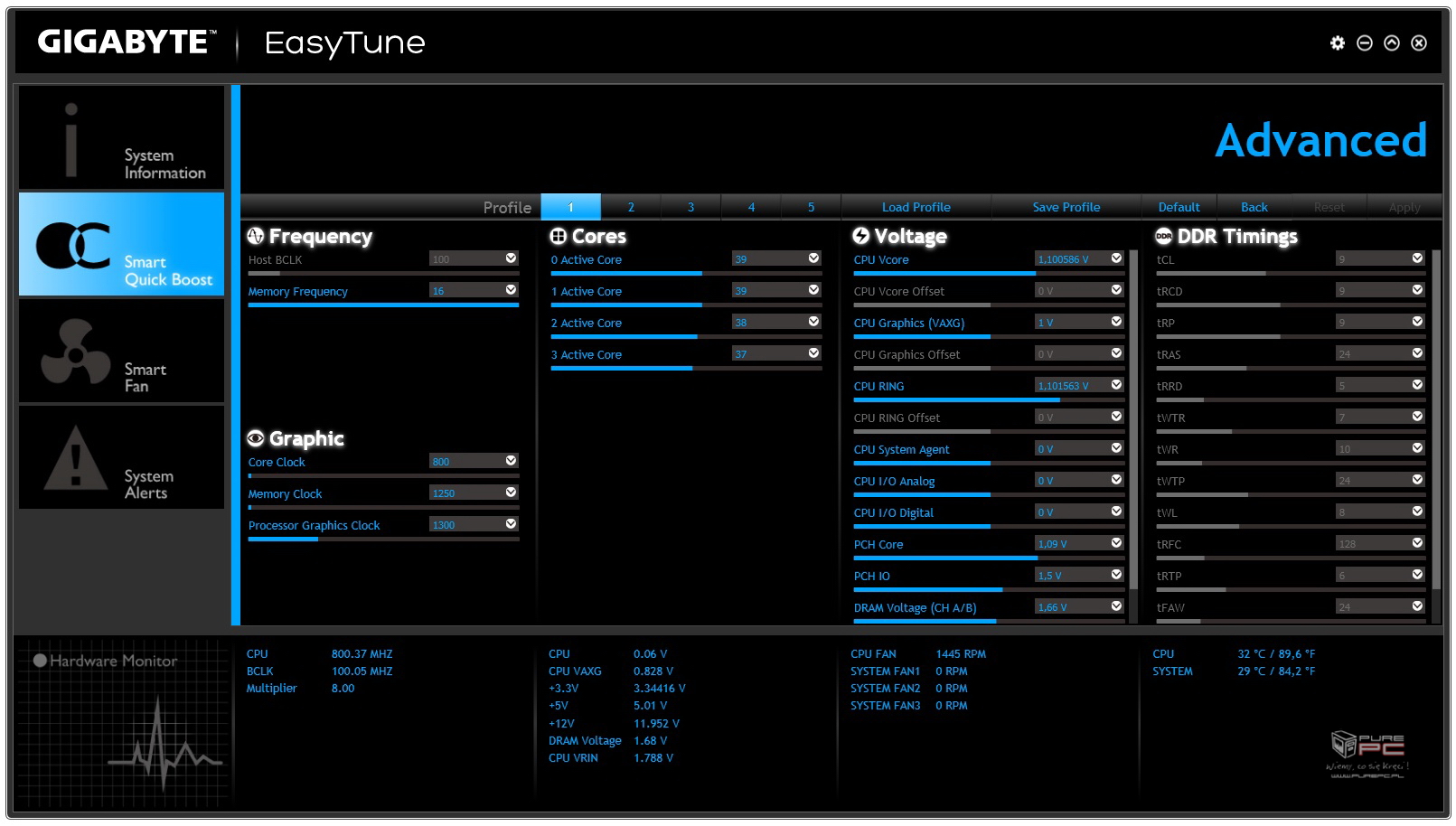This screenshot has height=826, width=1456.
Task: Open PCH Core voltage dropdown
Action: 1116,543
